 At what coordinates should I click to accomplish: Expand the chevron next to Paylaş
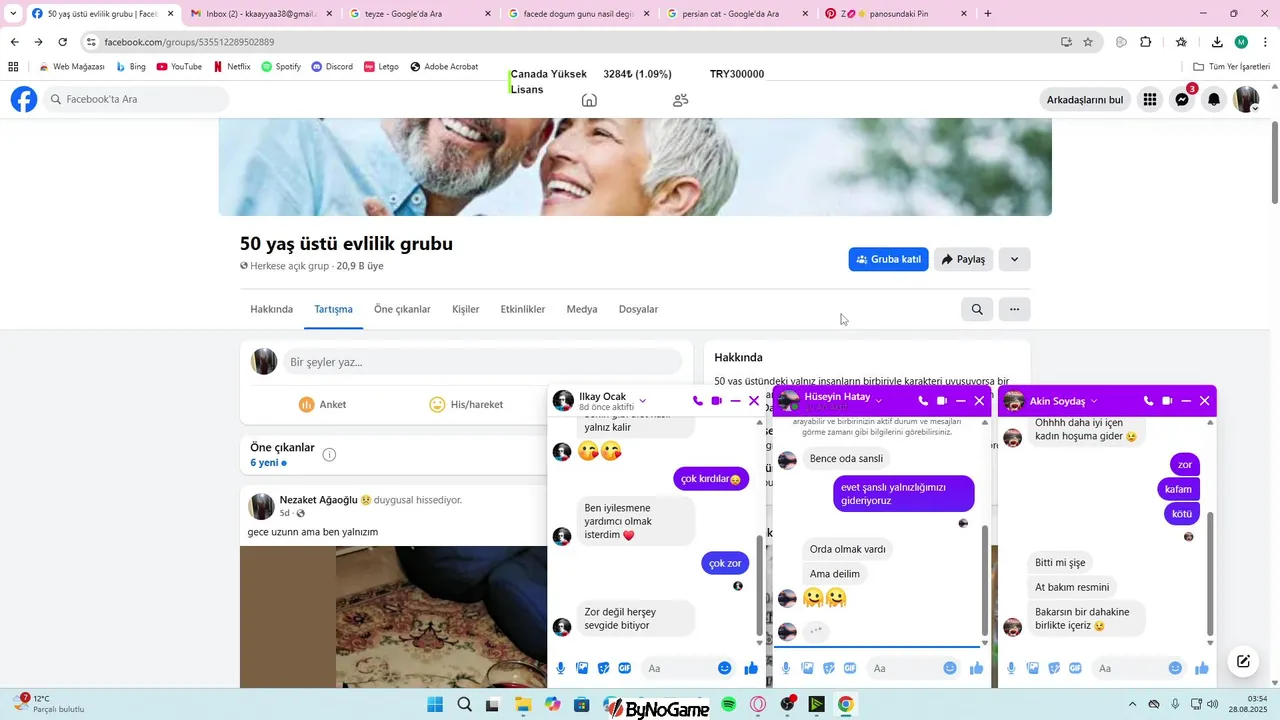[1014, 259]
